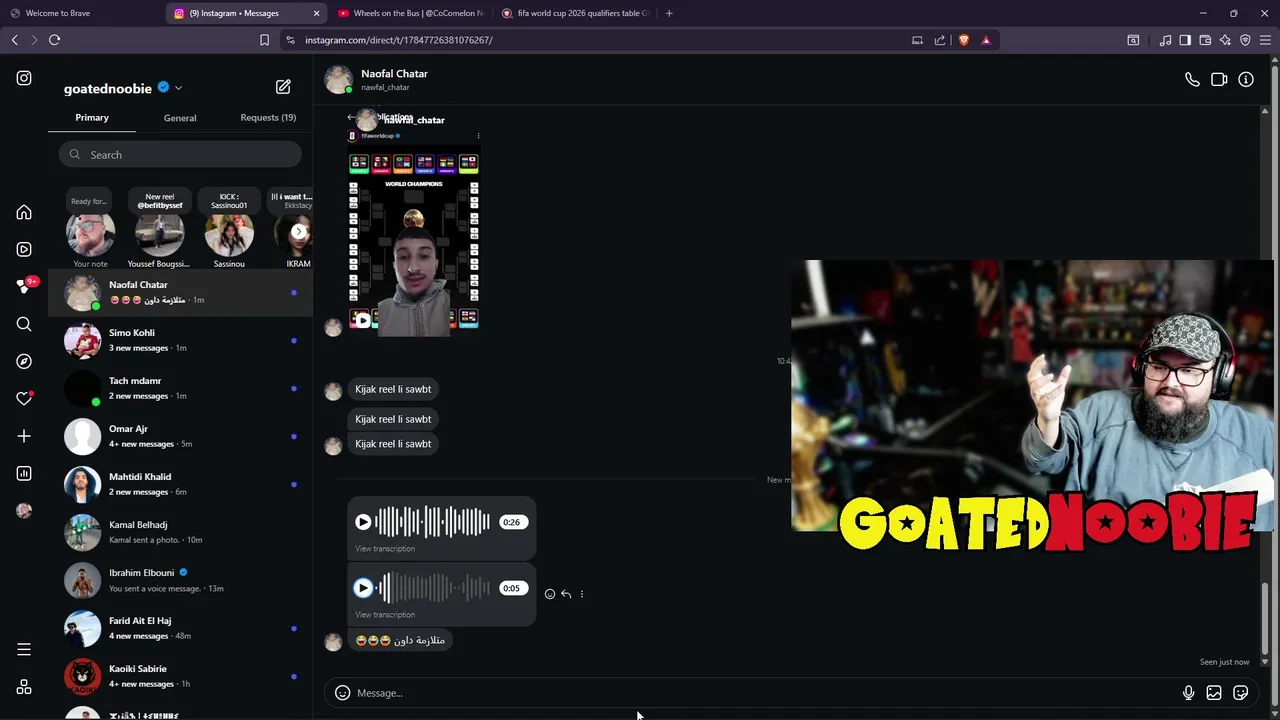Switch to fifa world cup 2026 qualifiers tab
Image resolution: width=1280 pixels, height=720 pixels.
tap(574, 13)
